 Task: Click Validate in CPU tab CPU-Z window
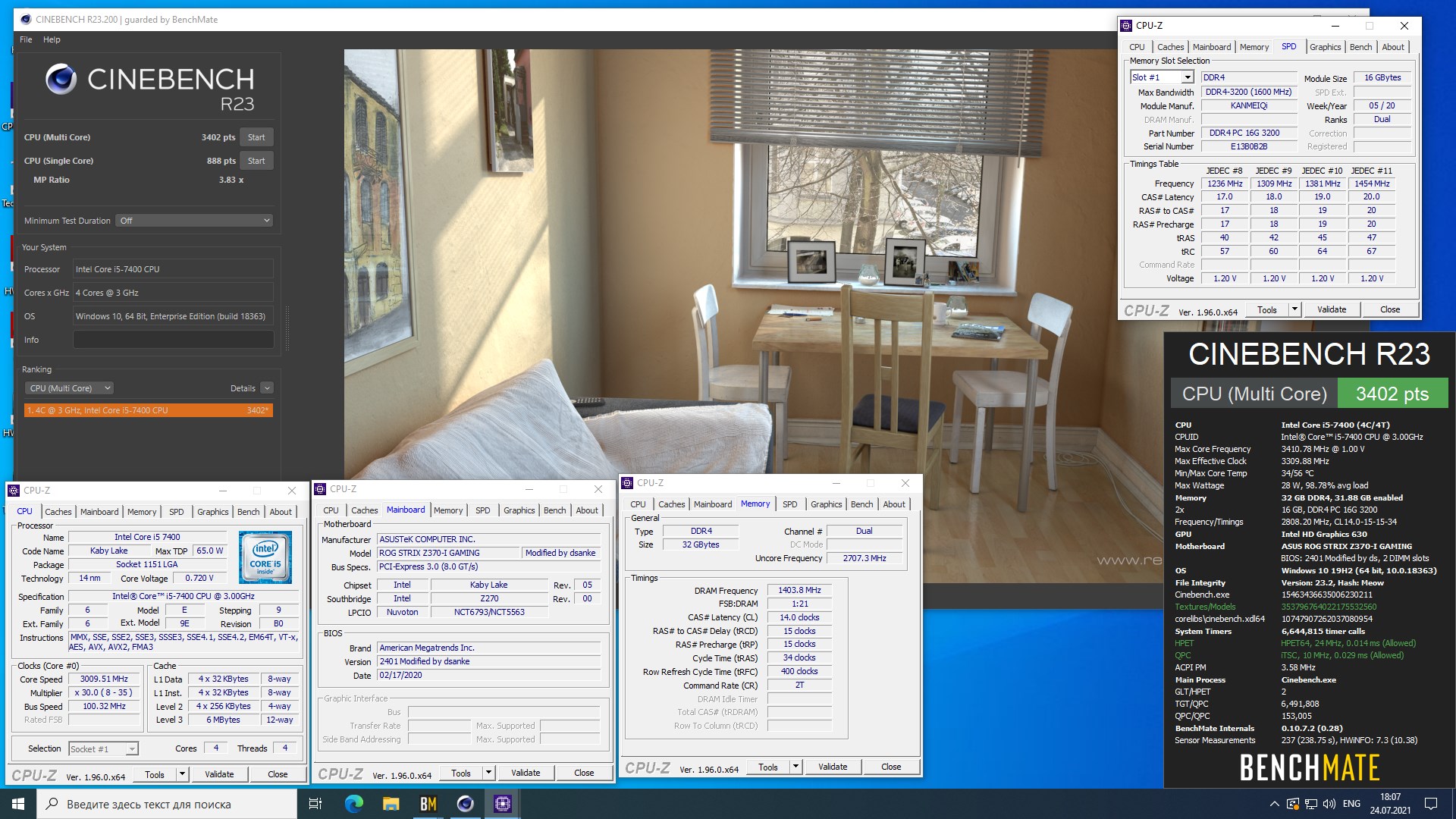219,774
